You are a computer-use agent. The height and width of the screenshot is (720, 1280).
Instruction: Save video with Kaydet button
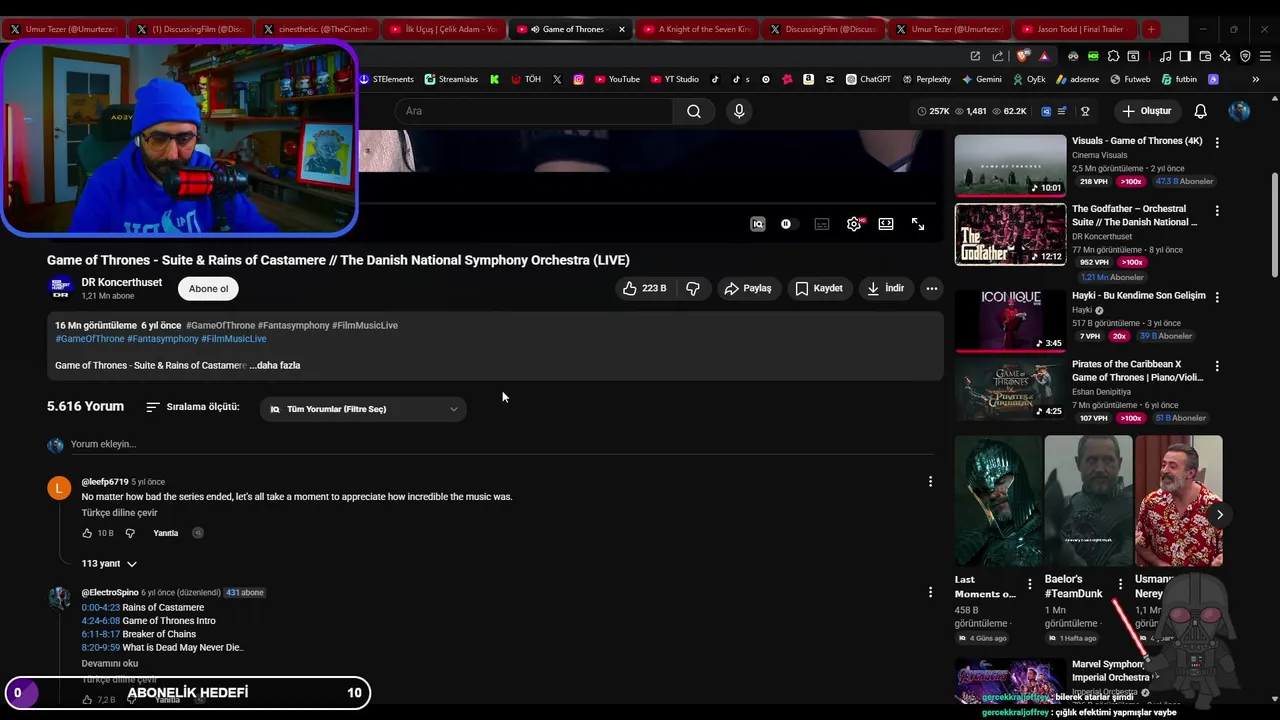(x=819, y=288)
